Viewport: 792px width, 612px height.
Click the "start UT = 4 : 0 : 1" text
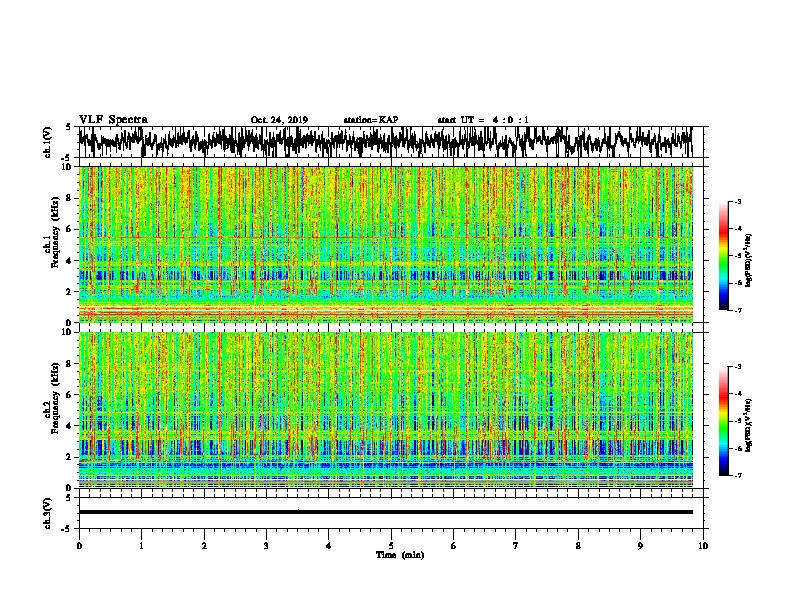coord(483,120)
